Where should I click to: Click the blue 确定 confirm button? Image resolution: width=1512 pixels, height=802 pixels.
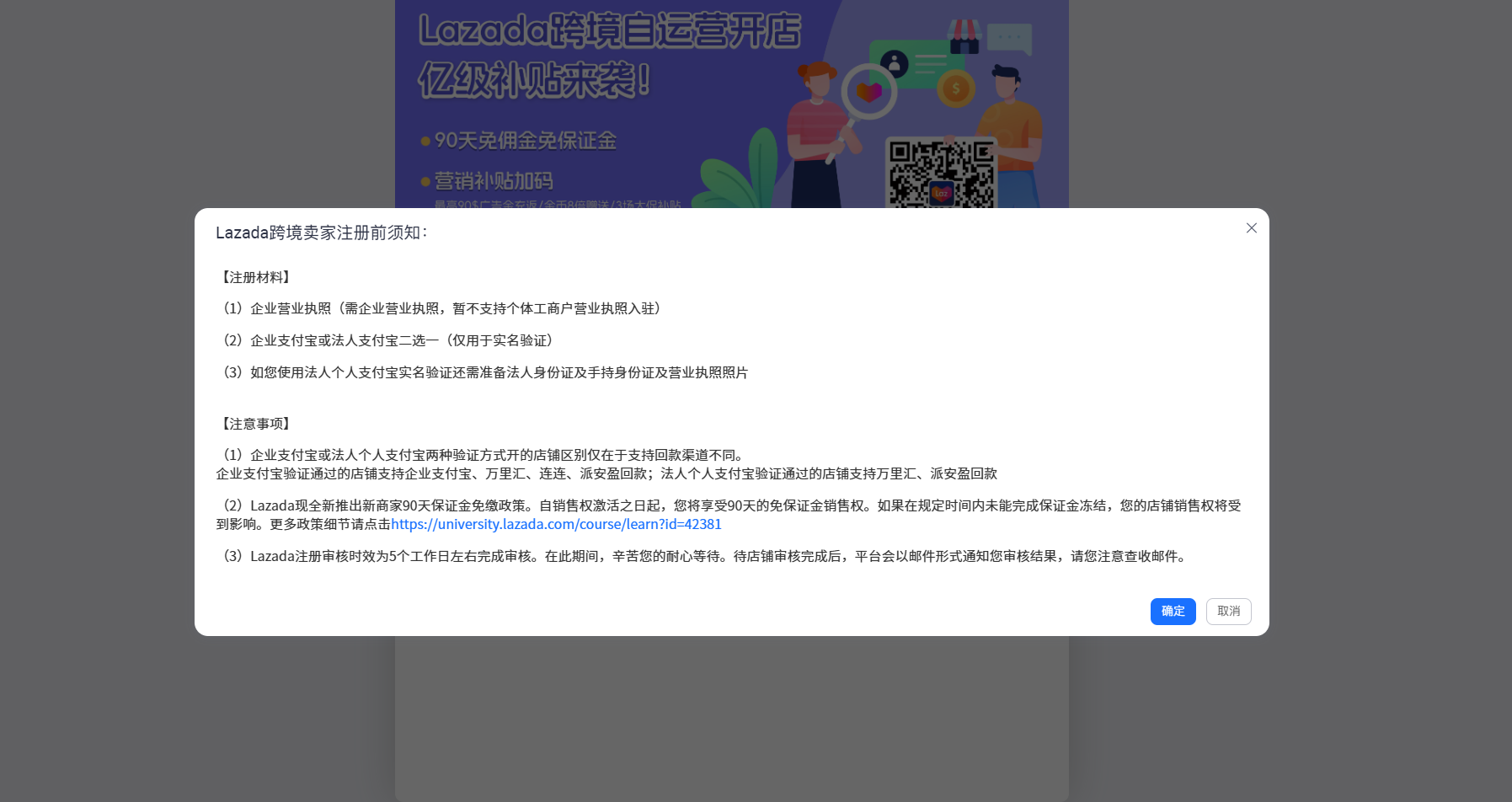(x=1173, y=612)
